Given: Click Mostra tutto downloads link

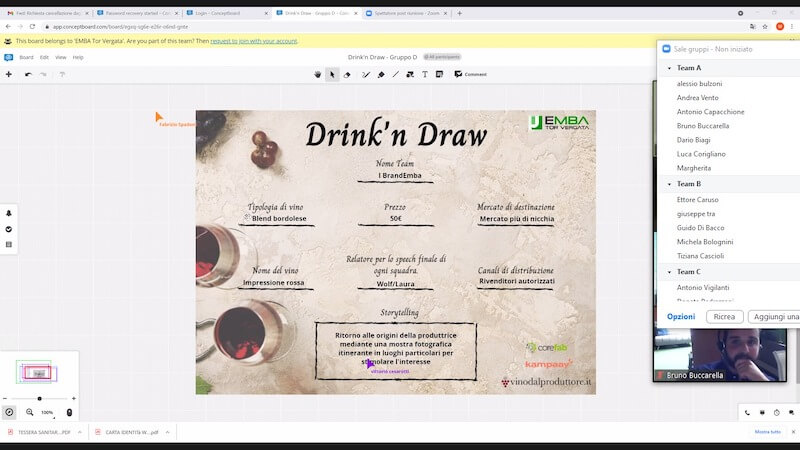Looking at the screenshot, I should click(767, 432).
